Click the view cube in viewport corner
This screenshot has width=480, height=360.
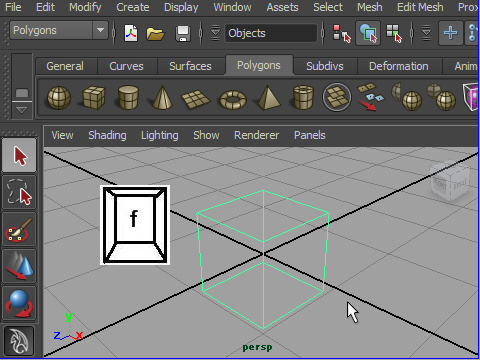tap(450, 182)
